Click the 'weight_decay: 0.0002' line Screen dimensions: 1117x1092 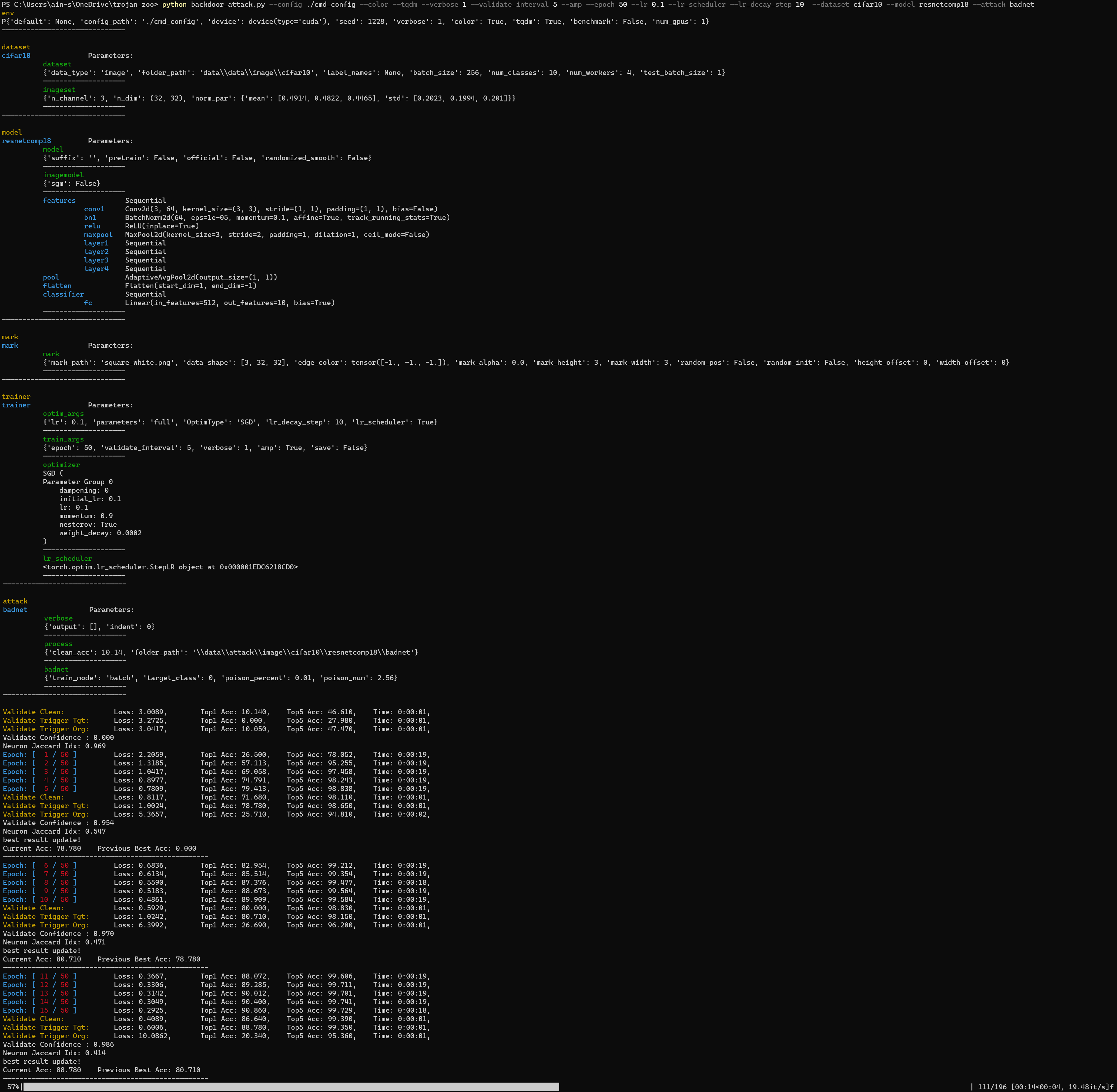(x=100, y=533)
